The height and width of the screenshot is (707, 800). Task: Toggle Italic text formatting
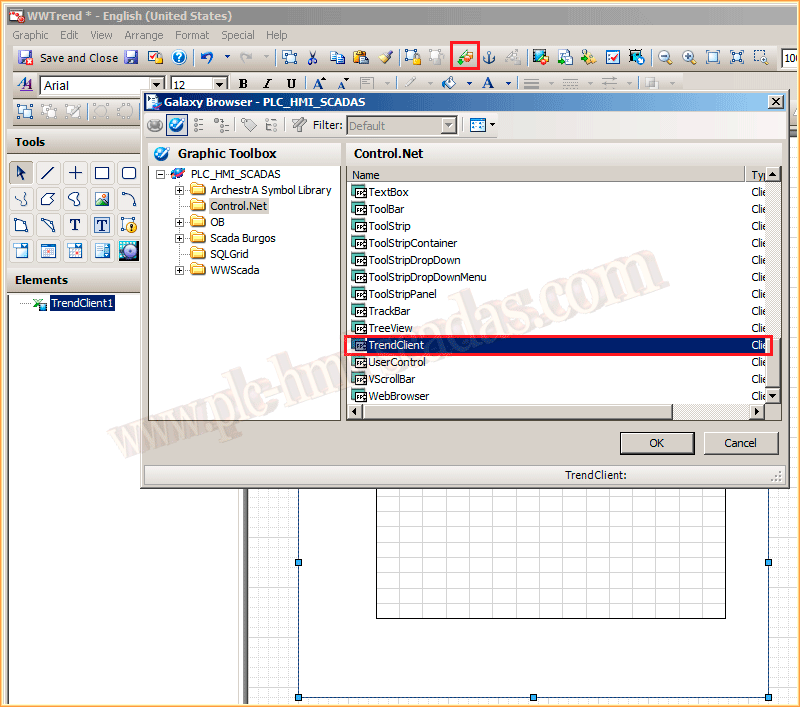[267, 85]
